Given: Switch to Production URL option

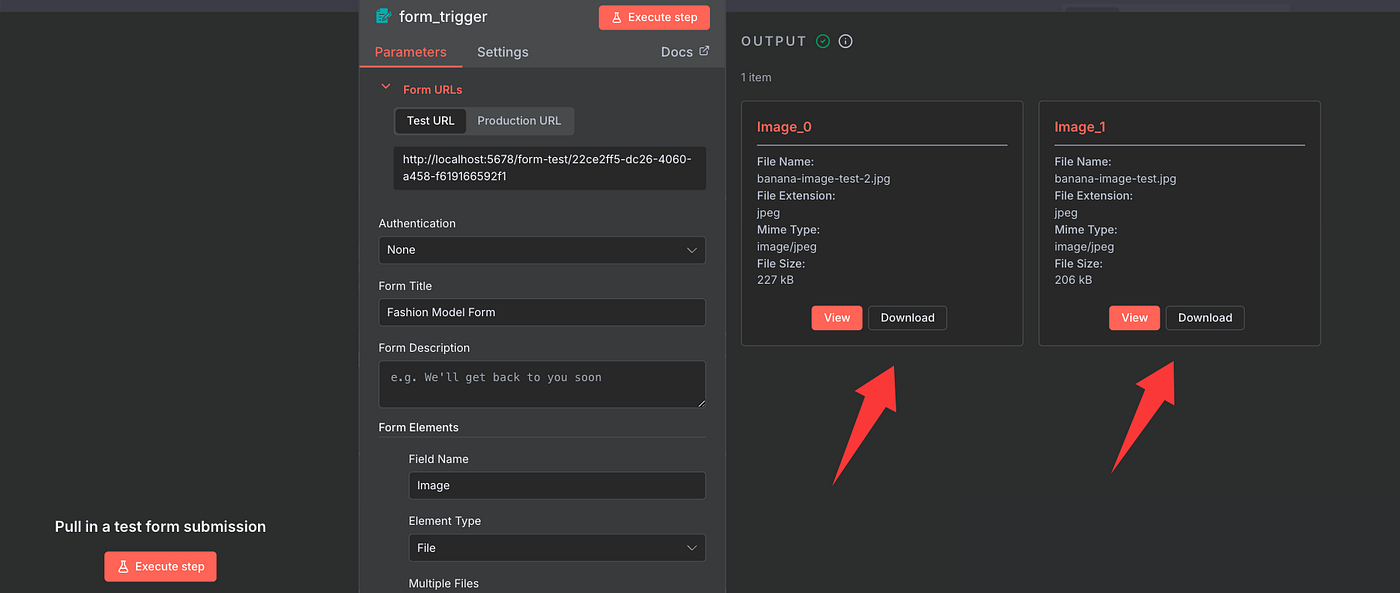Looking at the screenshot, I should 519,121.
